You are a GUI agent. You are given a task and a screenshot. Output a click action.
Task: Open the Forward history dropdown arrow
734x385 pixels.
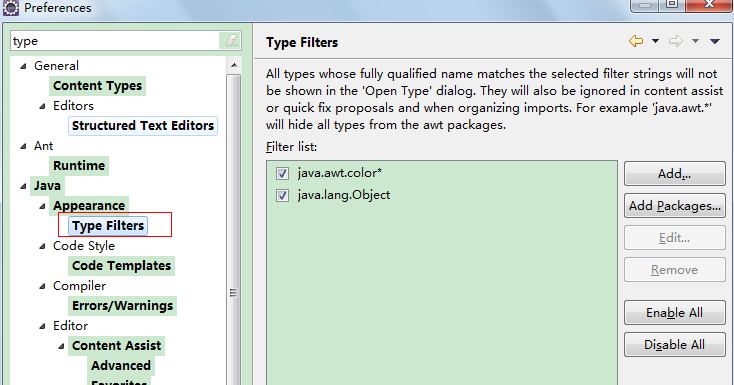[696, 41]
